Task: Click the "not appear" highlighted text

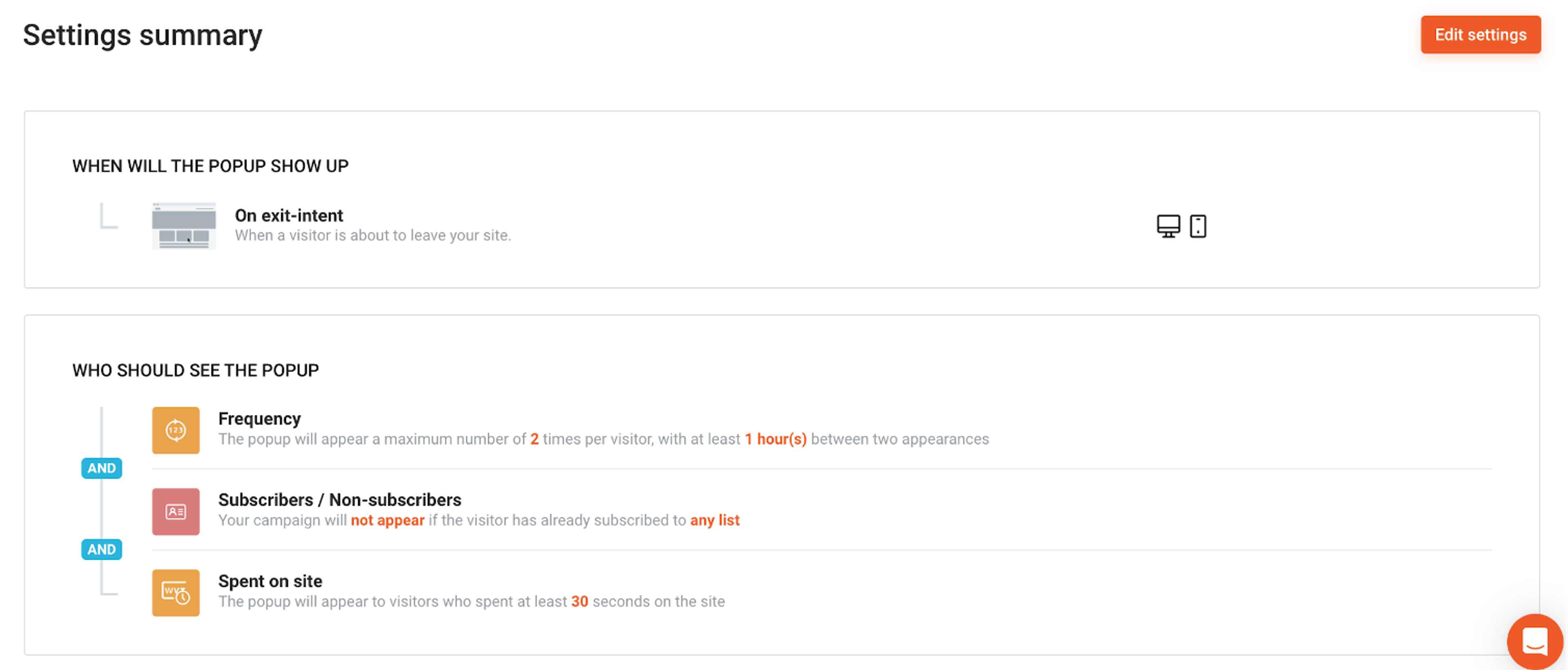Action: pos(387,520)
